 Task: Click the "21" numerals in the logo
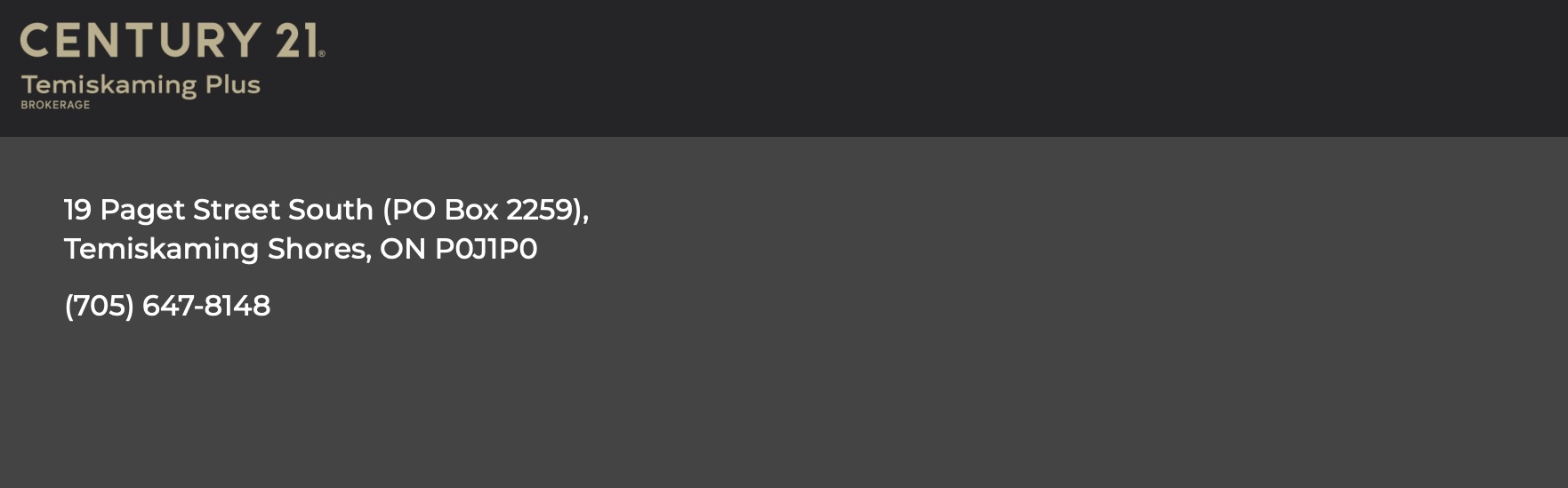(x=296, y=41)
